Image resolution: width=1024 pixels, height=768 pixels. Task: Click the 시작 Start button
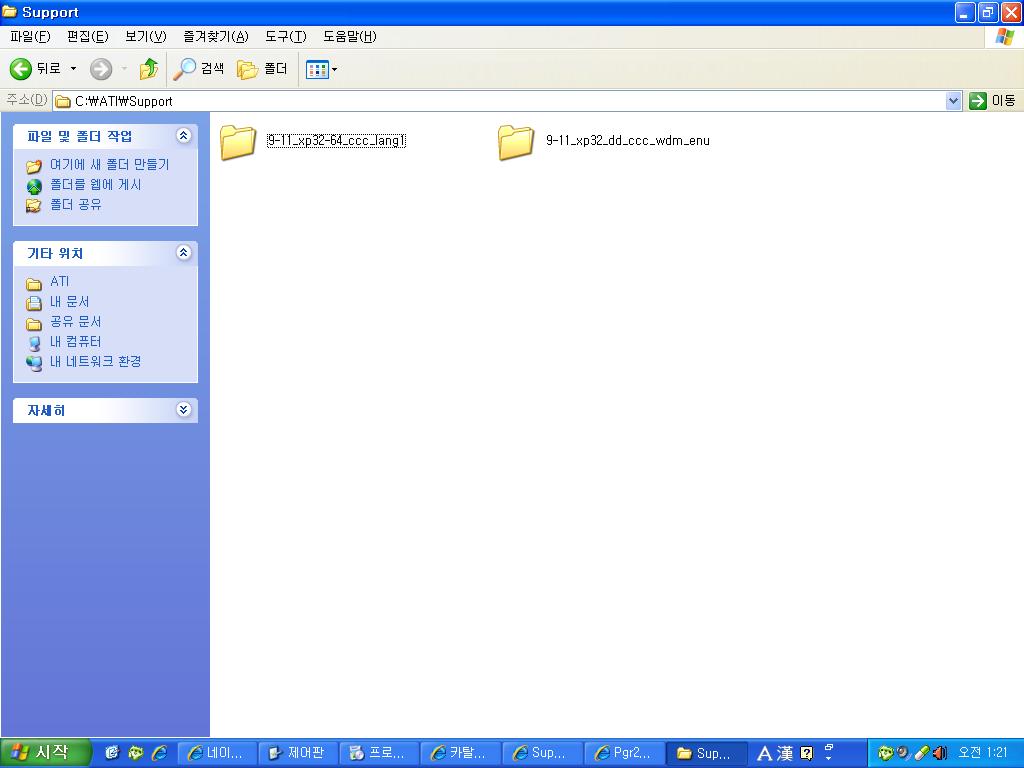pyautogui.click(x=45, y=753)
